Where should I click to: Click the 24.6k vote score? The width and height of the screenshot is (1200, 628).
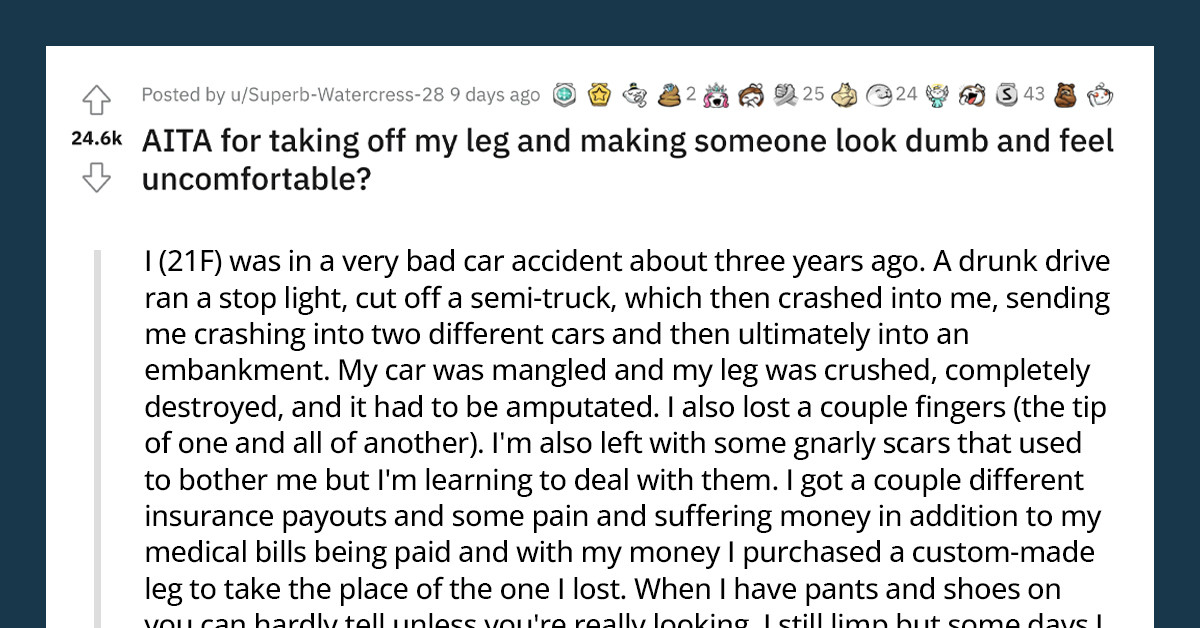pos(96,138)
